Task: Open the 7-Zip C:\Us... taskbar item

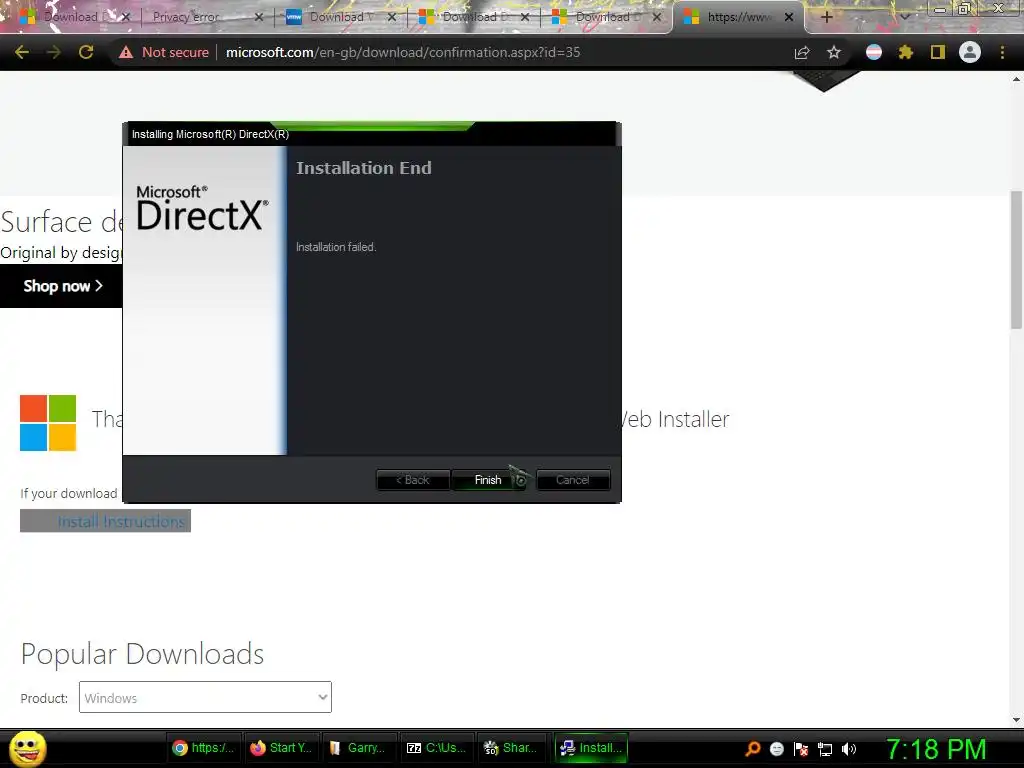Action: (x=436, y=748)
